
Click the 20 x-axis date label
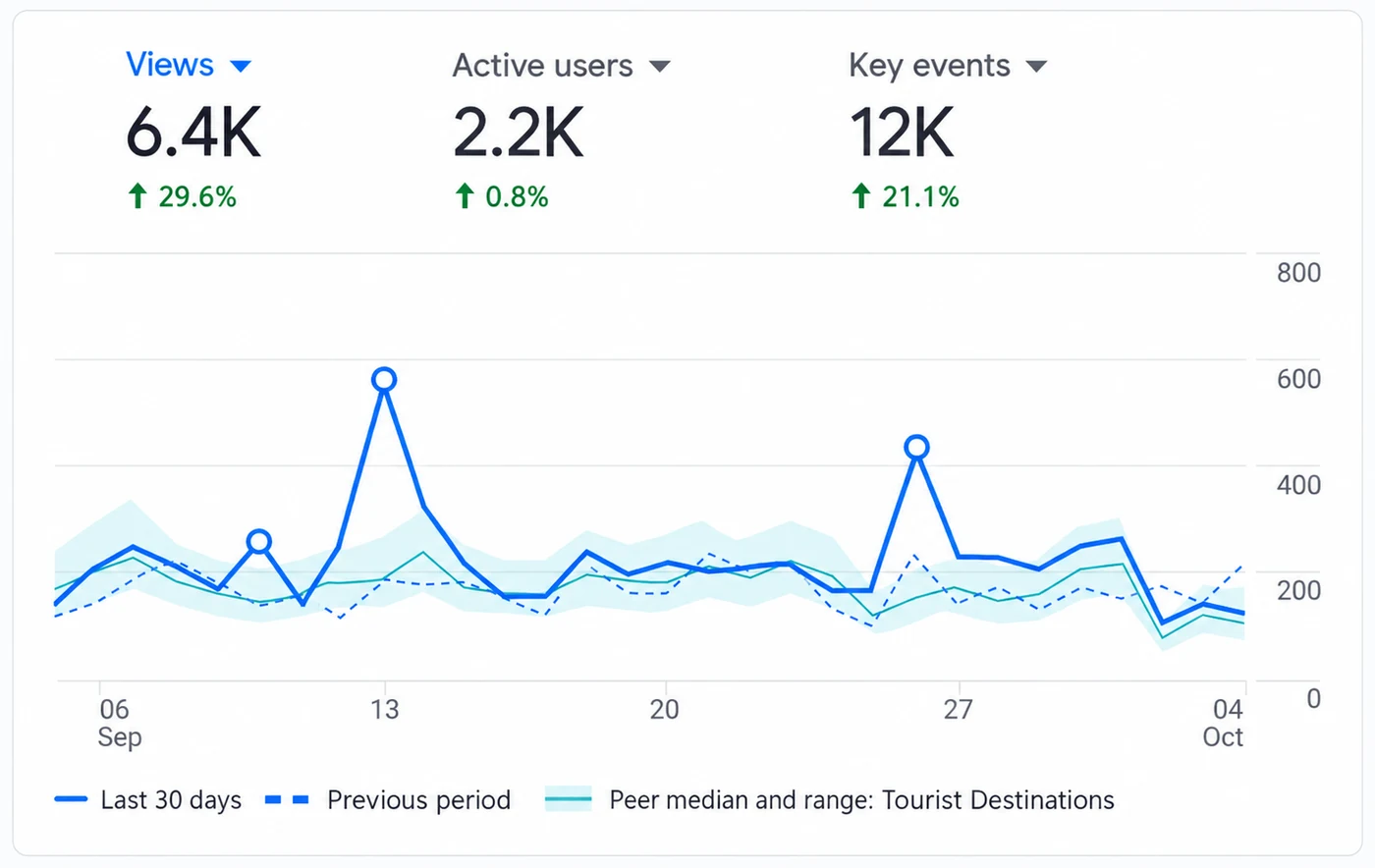click(664, 709)
